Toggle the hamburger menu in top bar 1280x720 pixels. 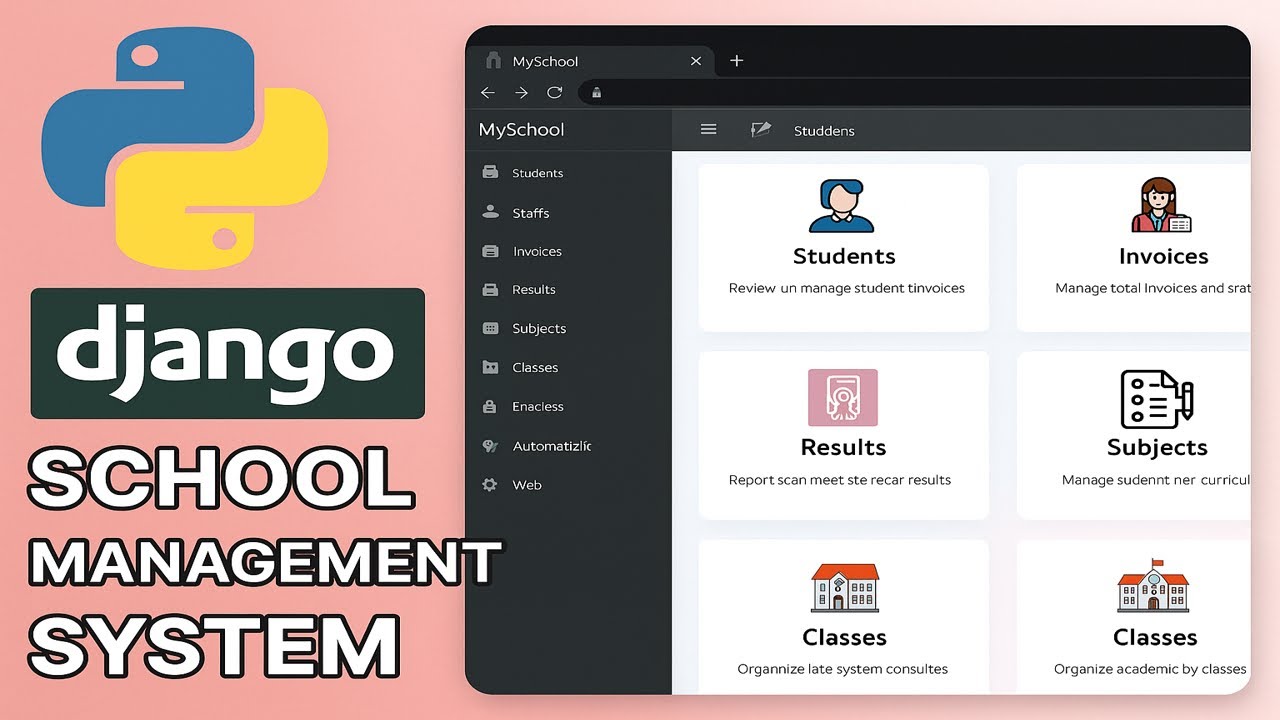(x=709, y=129)
